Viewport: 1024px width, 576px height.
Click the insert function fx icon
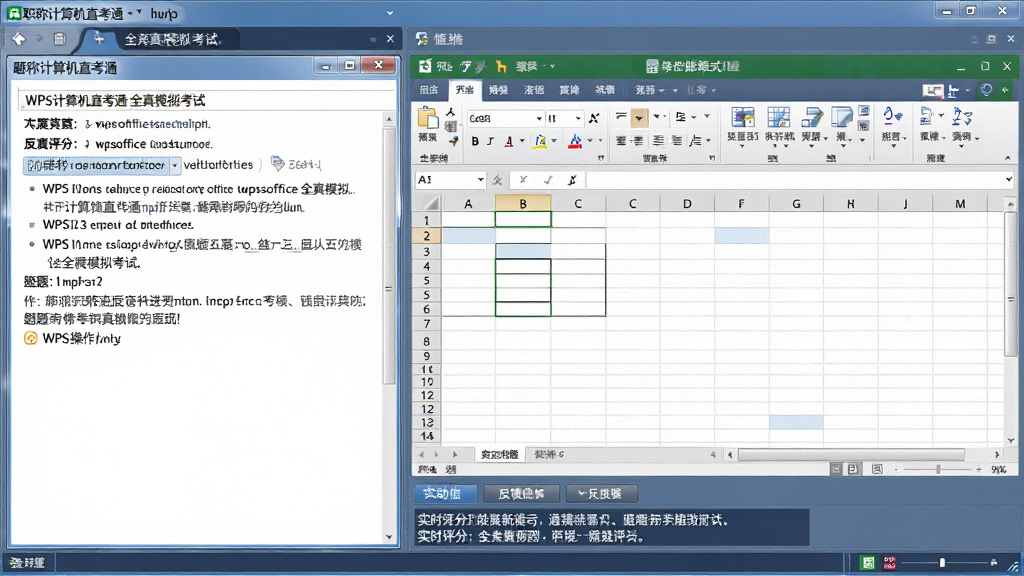(x=572, y=180)
